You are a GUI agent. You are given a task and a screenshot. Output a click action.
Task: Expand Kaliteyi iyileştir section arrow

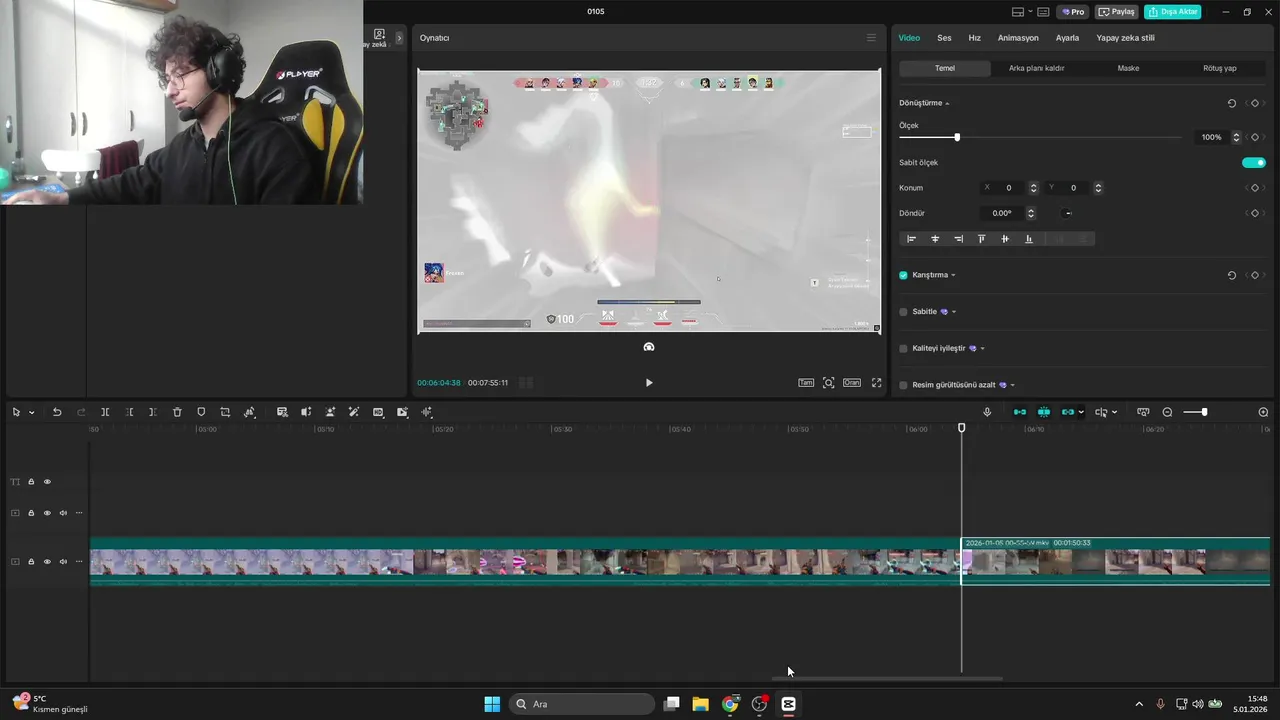[982, 349]
